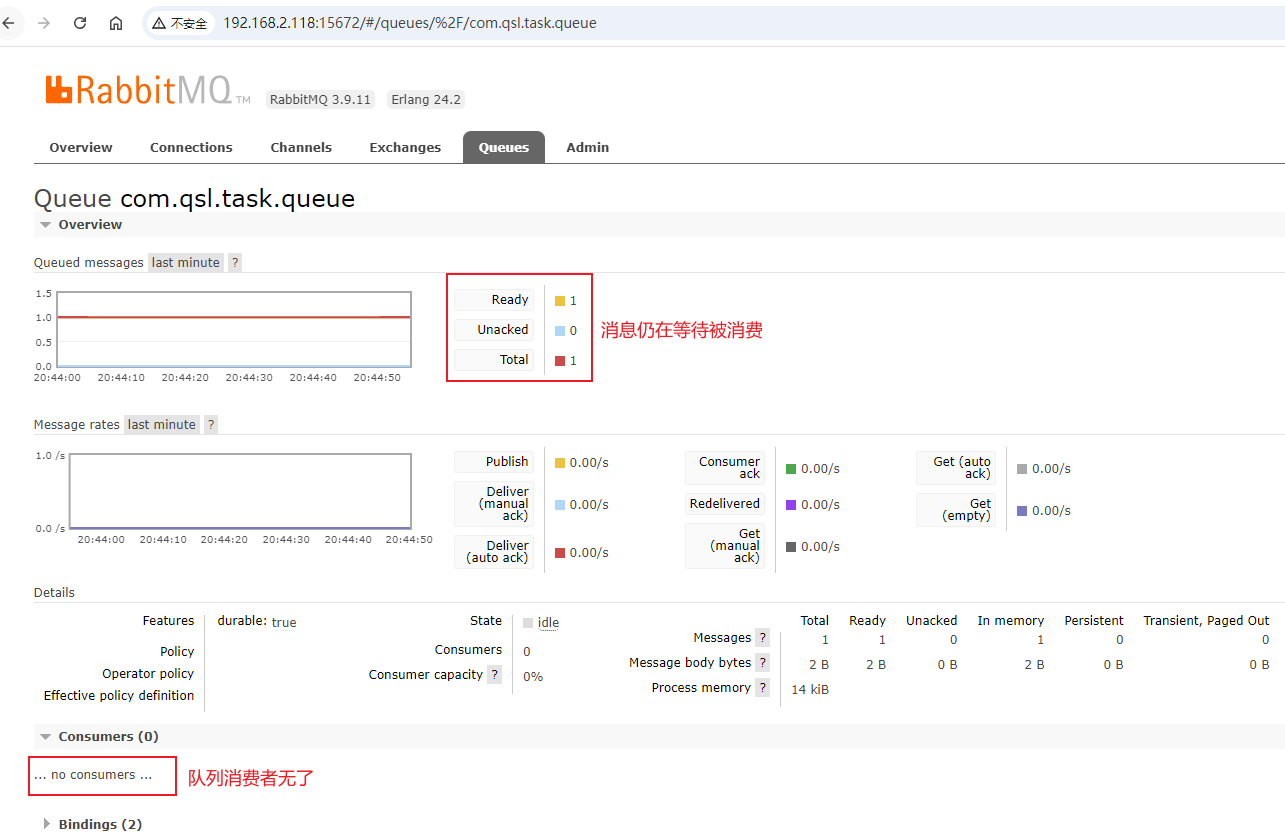Click the 'In memory' column header
This screenshot has height=837, width=1285.
(1010, 621)
